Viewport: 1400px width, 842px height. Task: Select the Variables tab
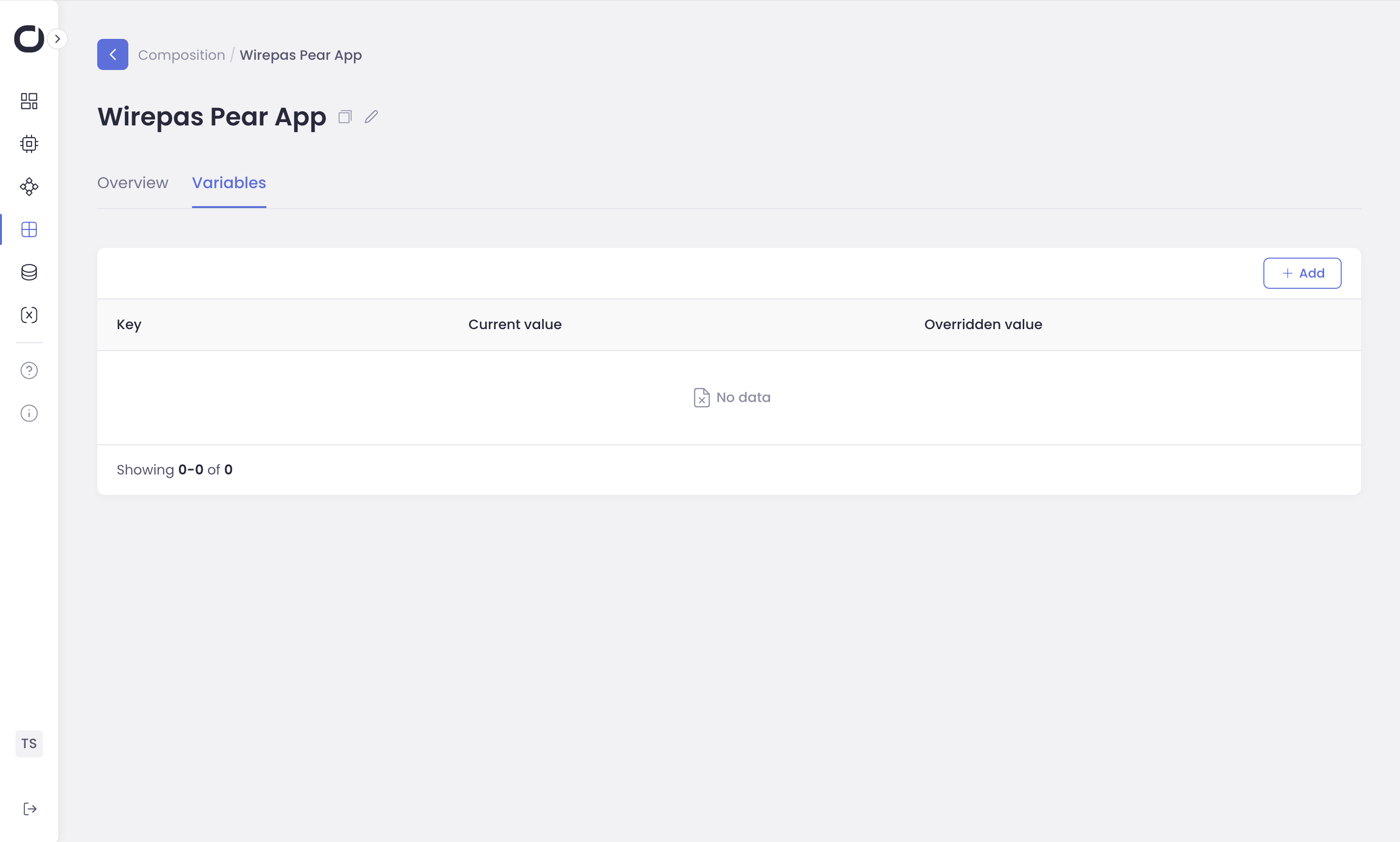click(x=228, y=183)
